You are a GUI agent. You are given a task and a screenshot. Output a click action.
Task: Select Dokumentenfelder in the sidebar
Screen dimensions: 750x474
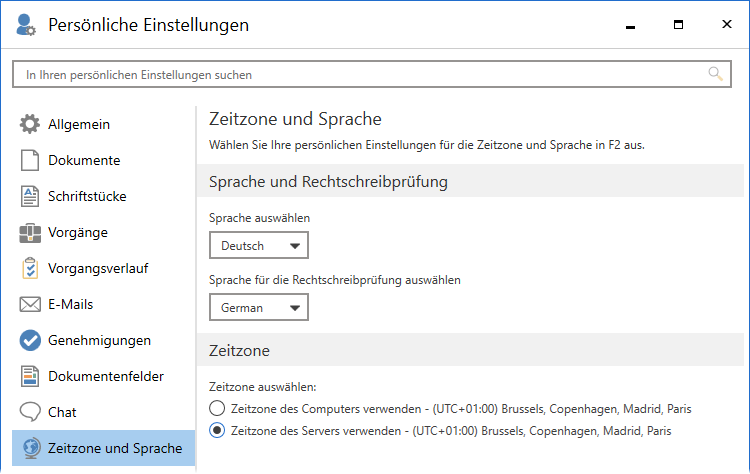pyautogui.click(x=103, y=376)
